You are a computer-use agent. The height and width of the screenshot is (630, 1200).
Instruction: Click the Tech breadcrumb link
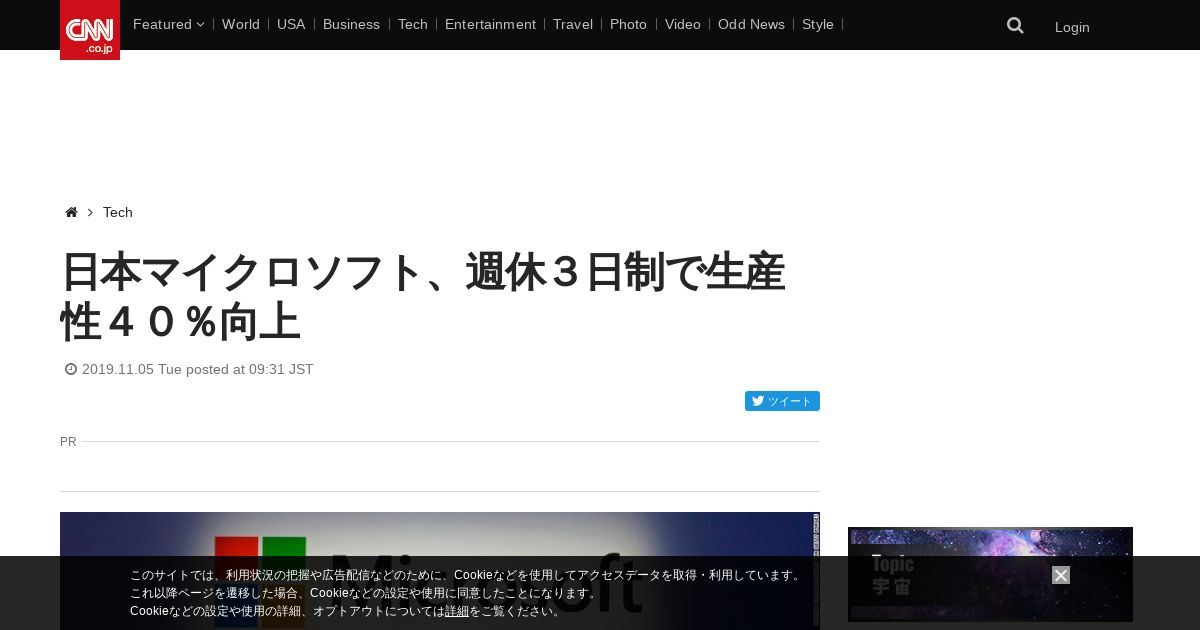coord(118,212)
